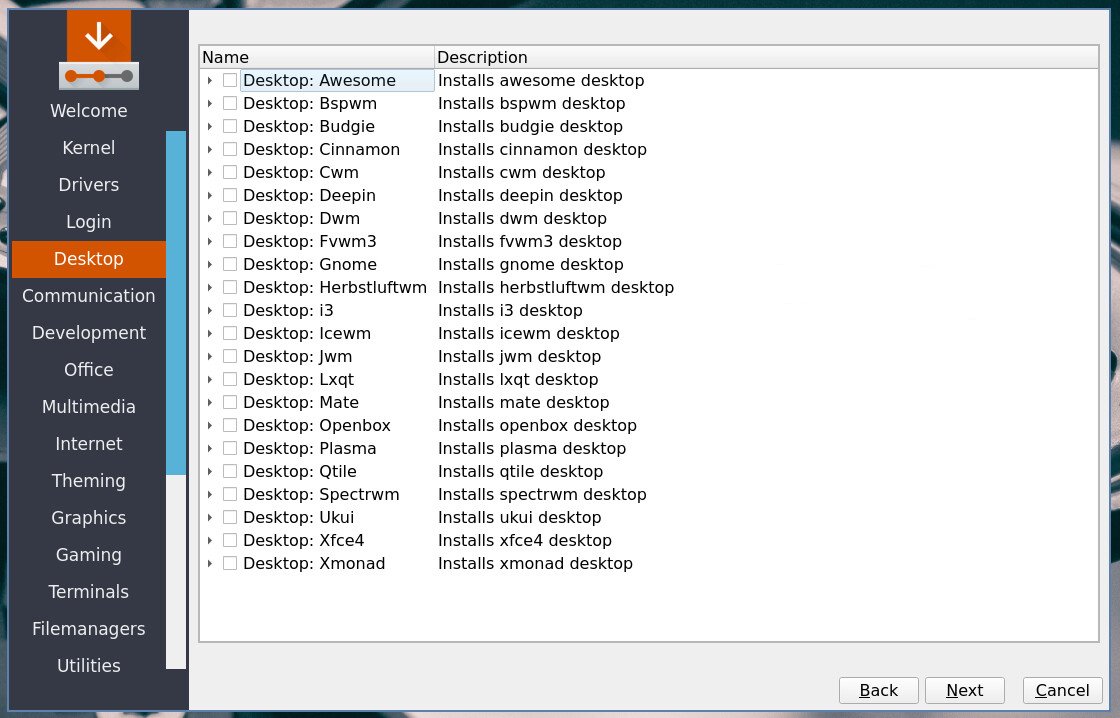This screenshot has height=718, width=1120.
Task: Select Filemanagers in the sidebar
Action: point(88,629)
